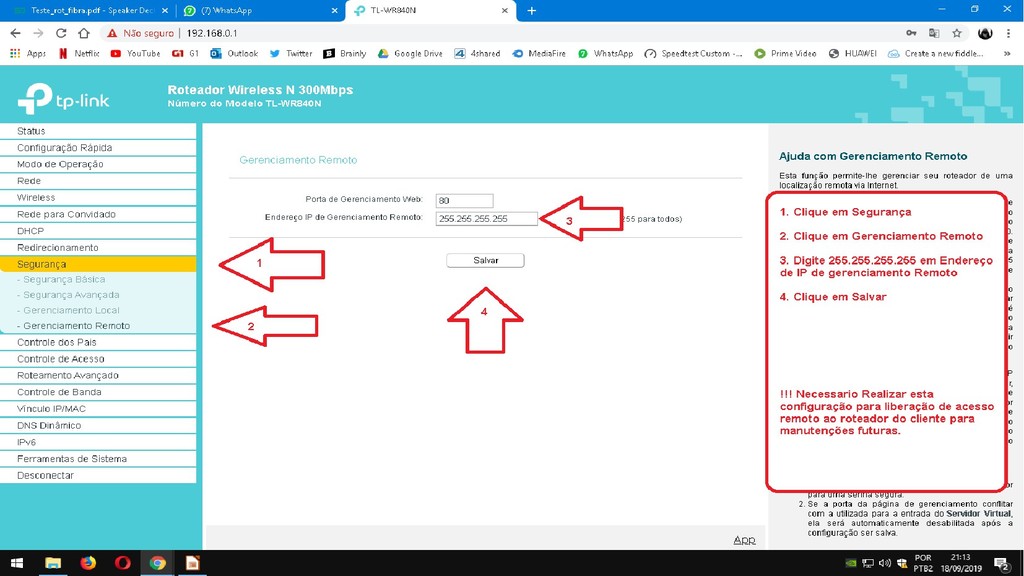This screenshot has height=576, width=1024.
Task: Open the Twitter bookmark
Action: pos(291,54)
